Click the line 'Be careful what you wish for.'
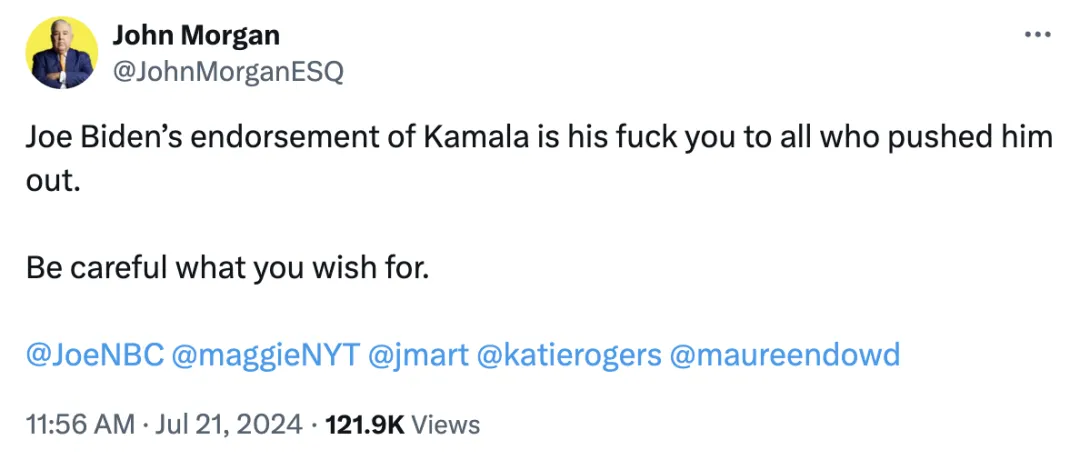1080x460 pixels. tap(227, 269)
